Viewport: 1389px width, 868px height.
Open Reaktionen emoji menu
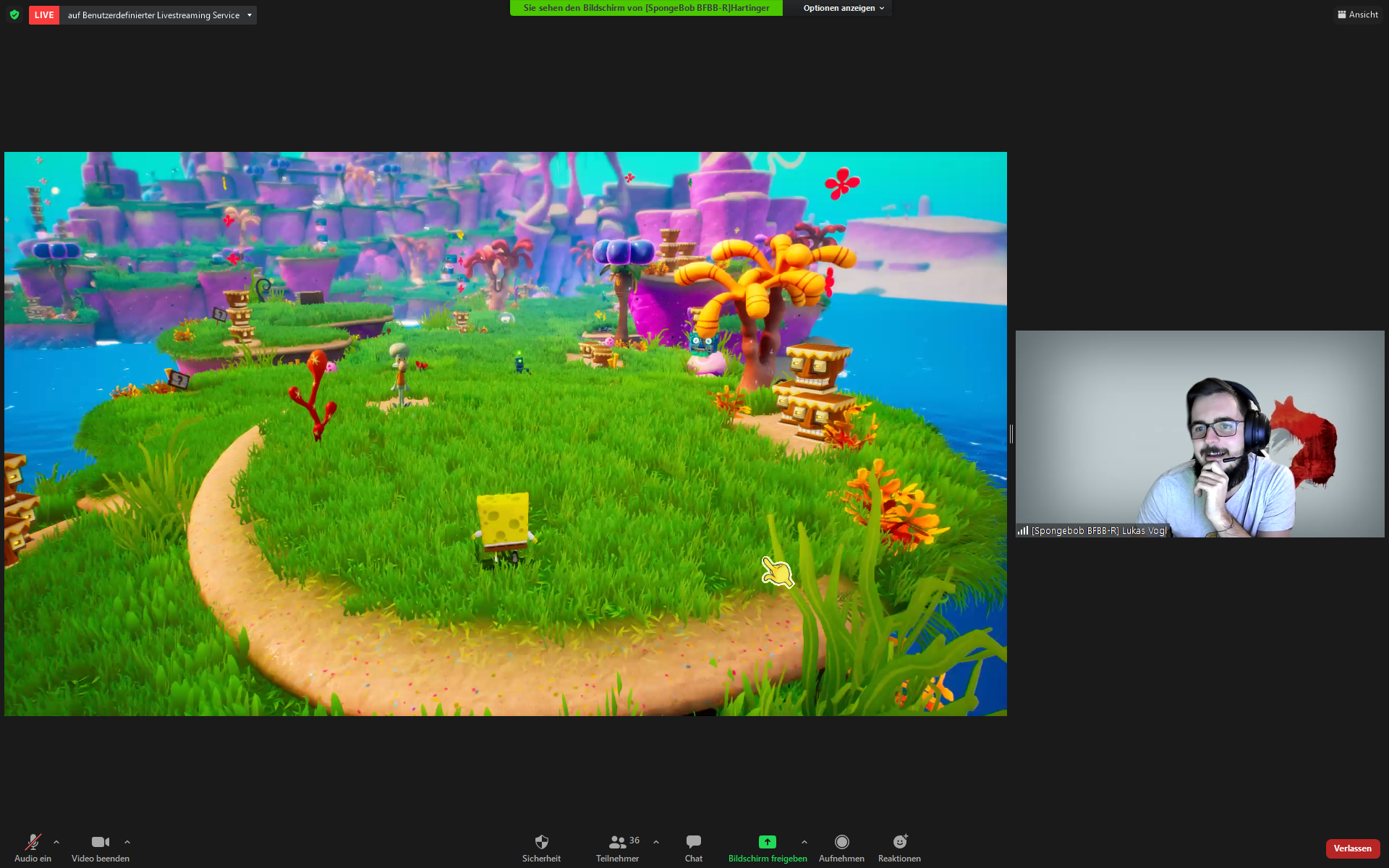coord(899,848)
